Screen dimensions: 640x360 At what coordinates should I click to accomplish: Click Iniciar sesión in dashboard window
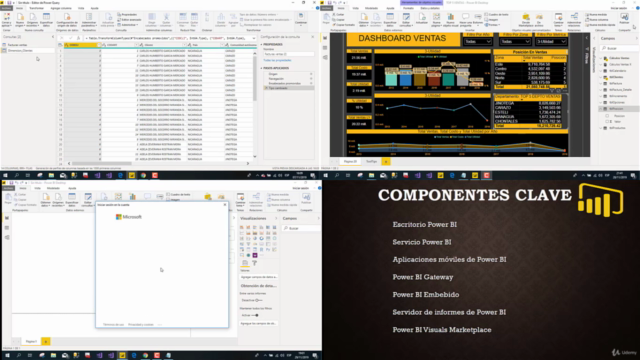[x=618, y=8]
